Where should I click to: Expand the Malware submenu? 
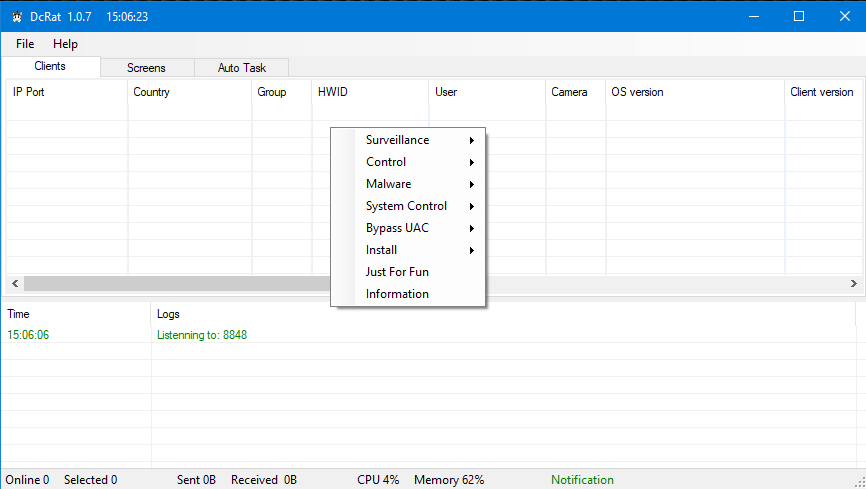tap(408, 184)
